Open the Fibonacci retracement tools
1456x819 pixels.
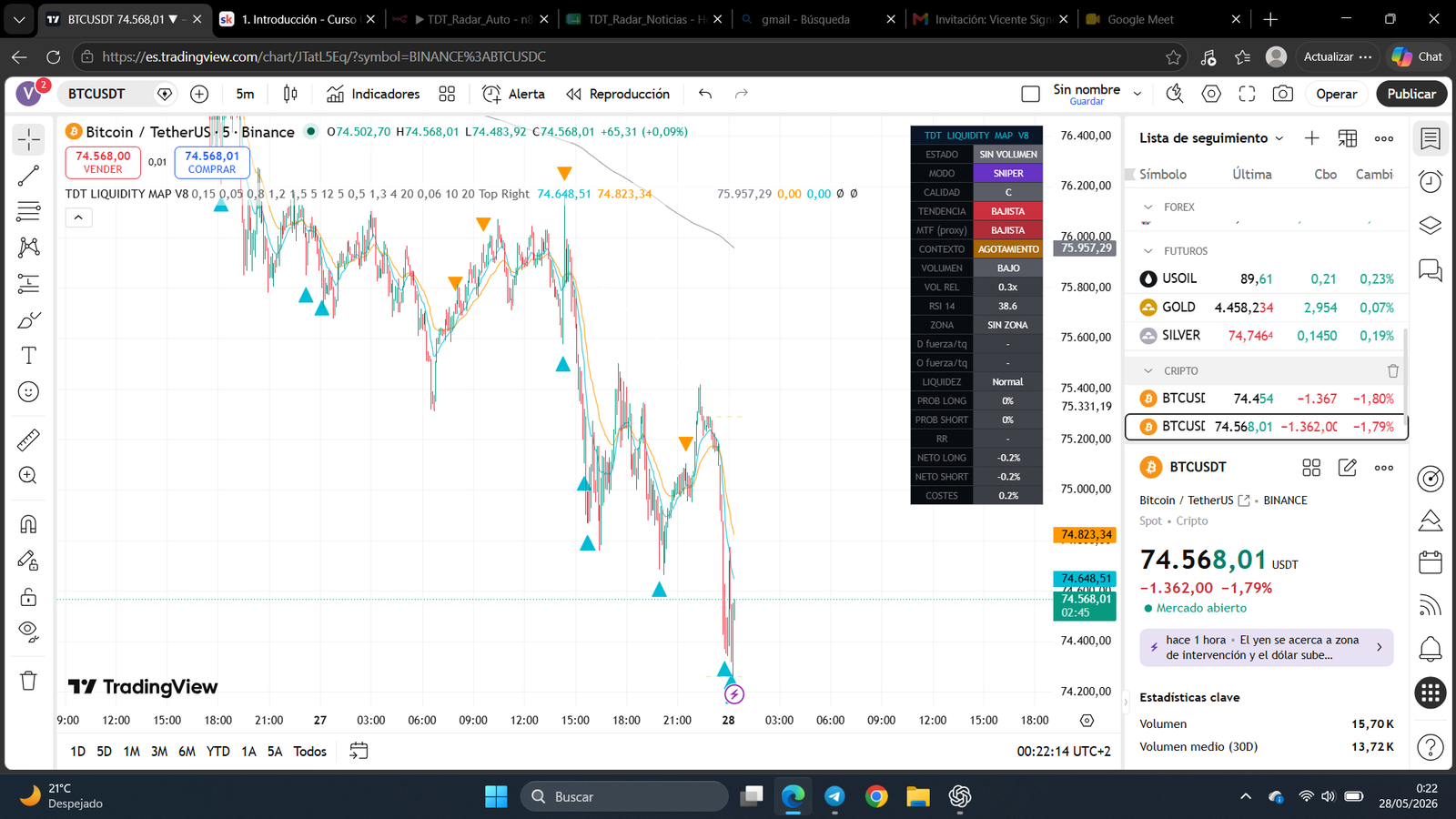[x=29, y=211]
